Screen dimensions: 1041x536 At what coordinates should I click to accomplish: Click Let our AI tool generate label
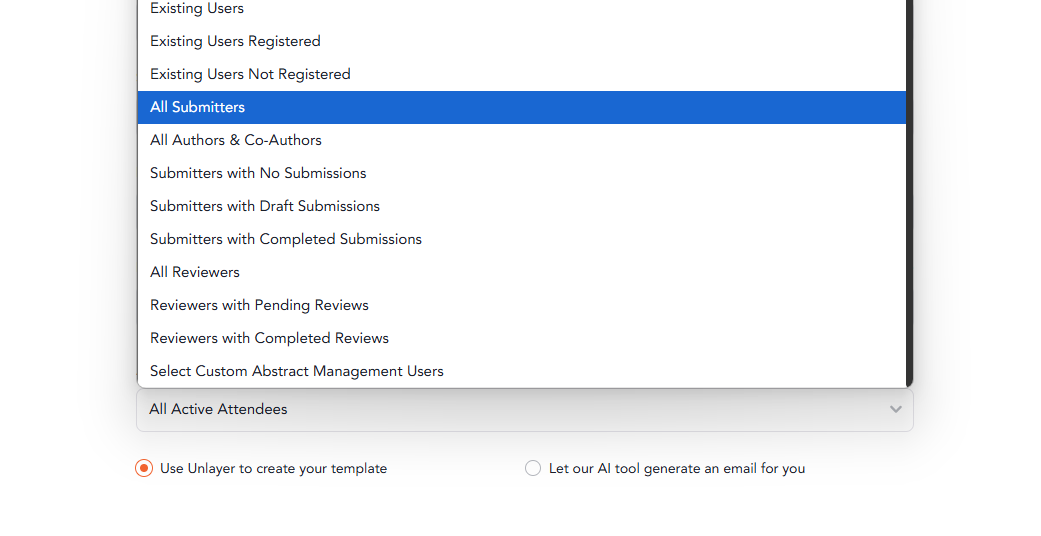click(677, 468)
